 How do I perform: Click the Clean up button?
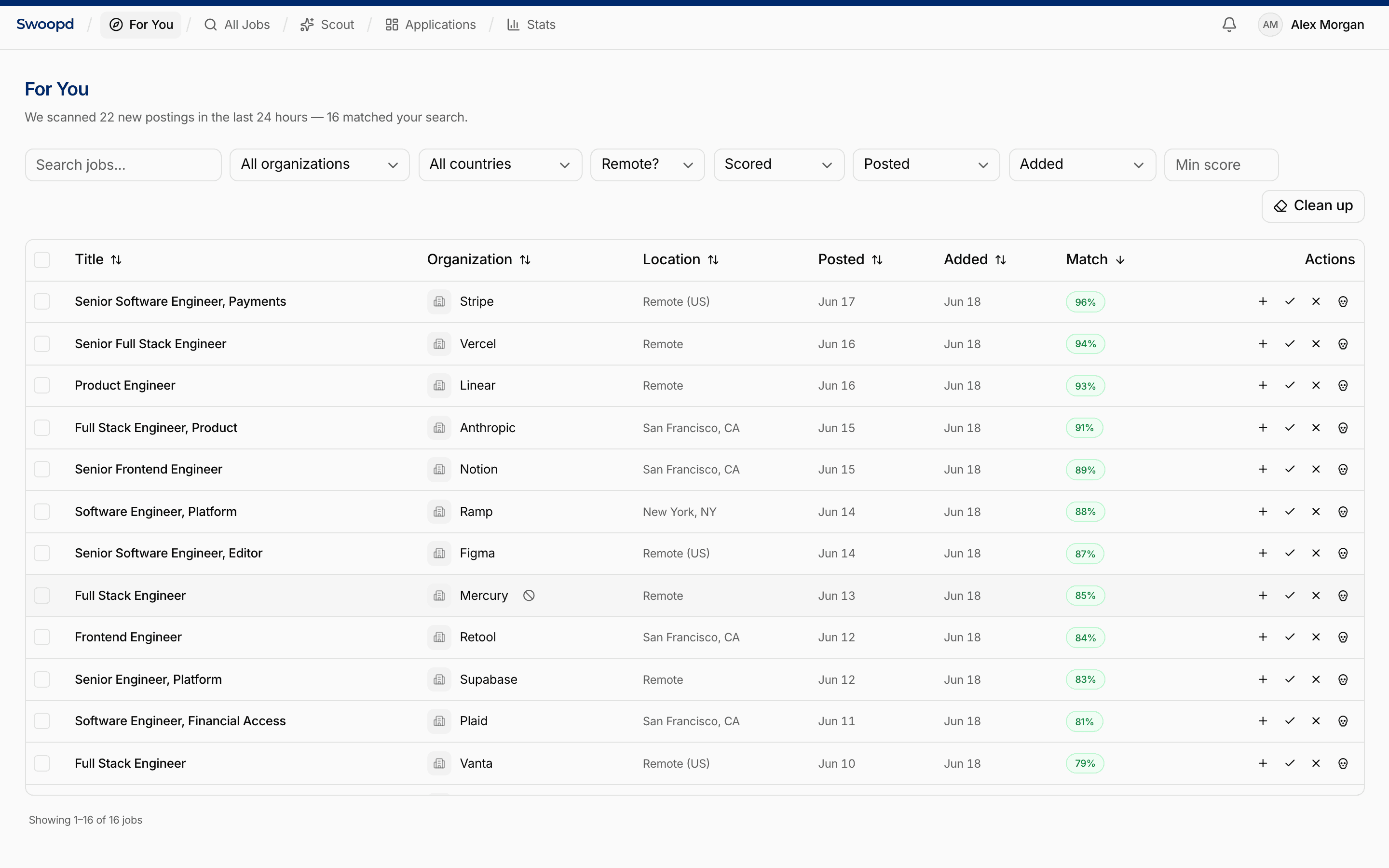(1313, 206)
